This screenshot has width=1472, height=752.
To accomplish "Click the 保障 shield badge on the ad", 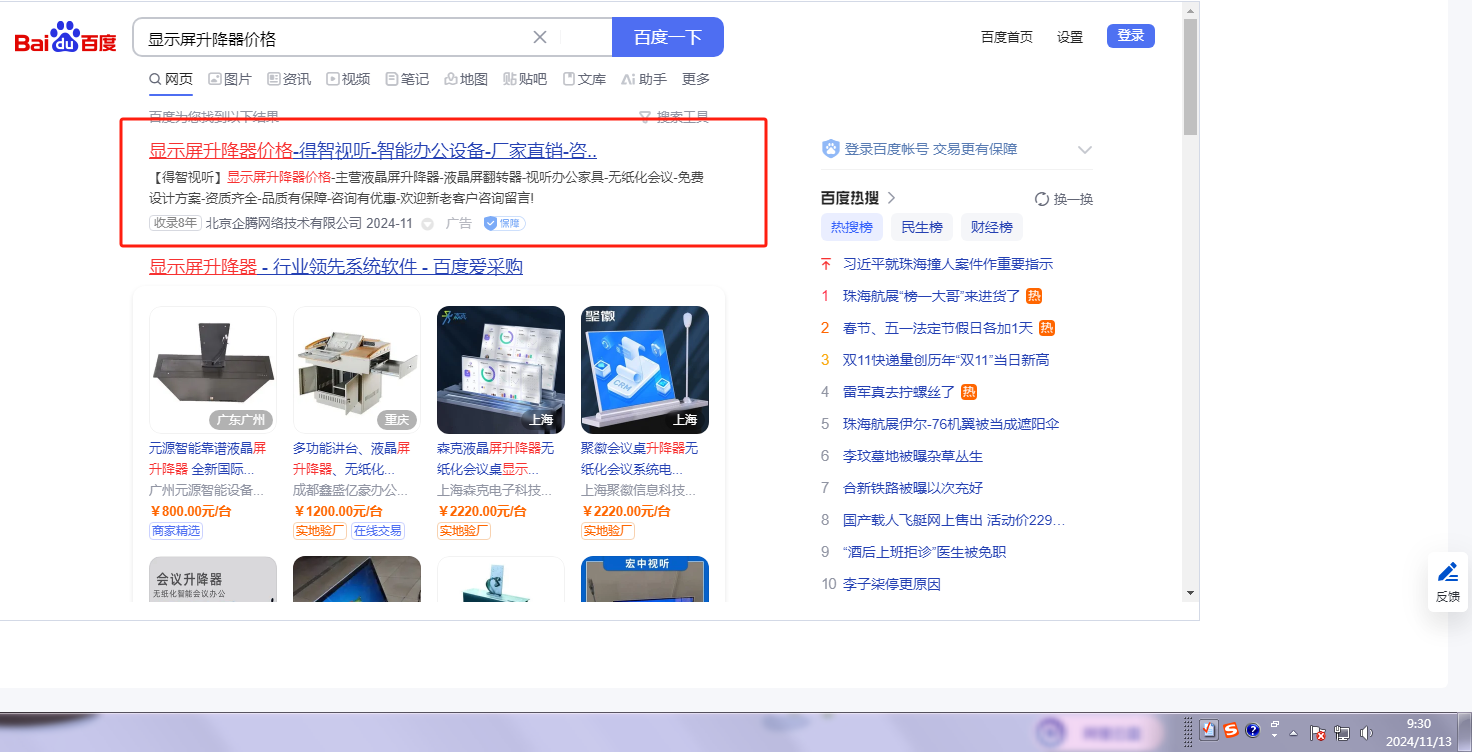I will point(504,223).
